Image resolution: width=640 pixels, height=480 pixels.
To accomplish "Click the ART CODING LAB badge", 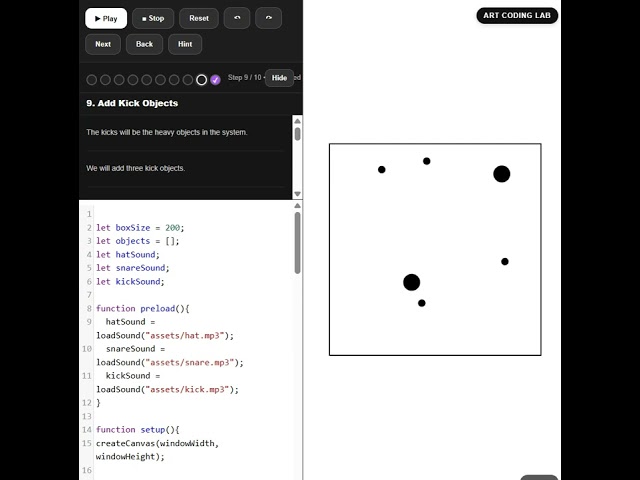I will tap(517, 16).
